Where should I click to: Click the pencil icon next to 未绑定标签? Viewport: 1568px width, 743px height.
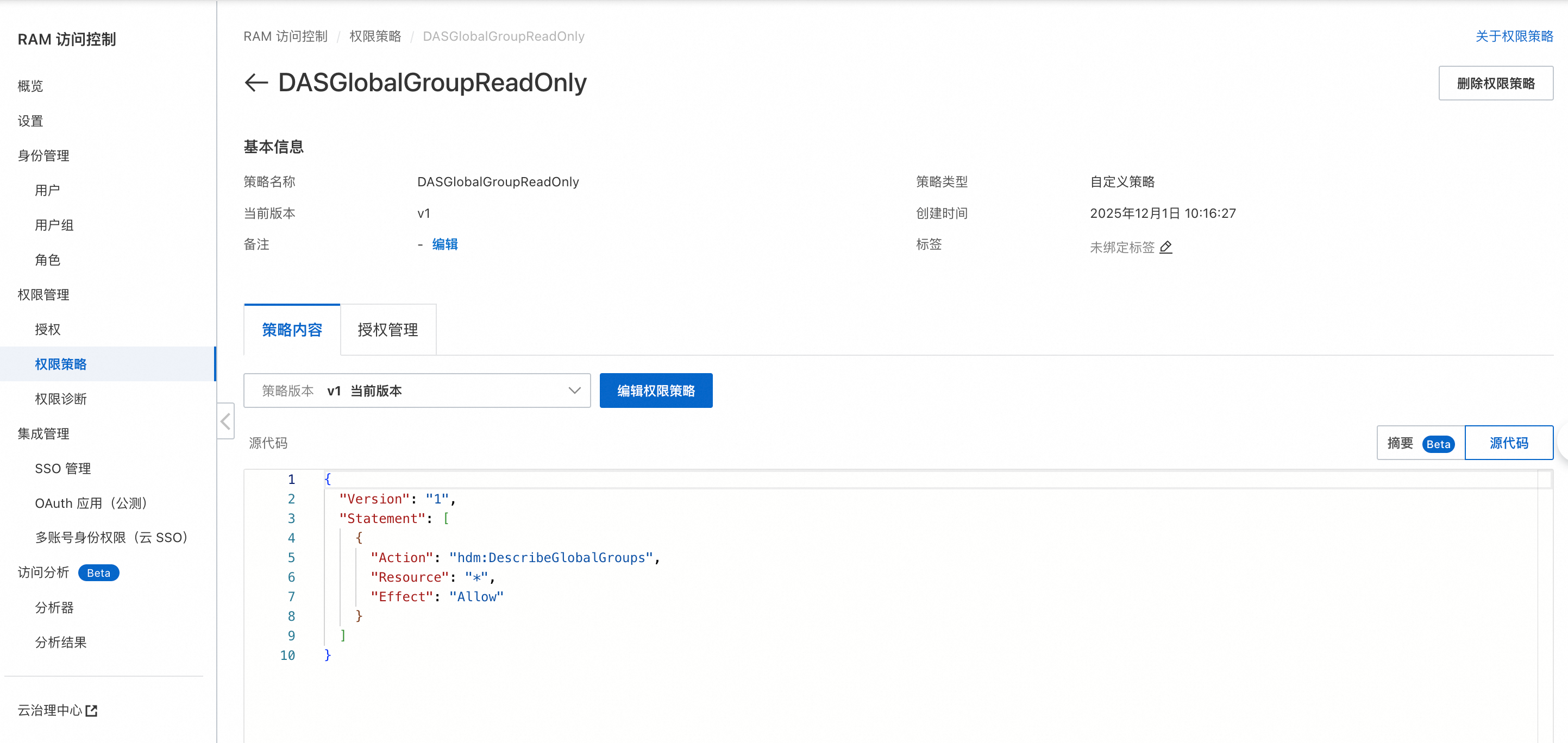tap(1165, 247)
